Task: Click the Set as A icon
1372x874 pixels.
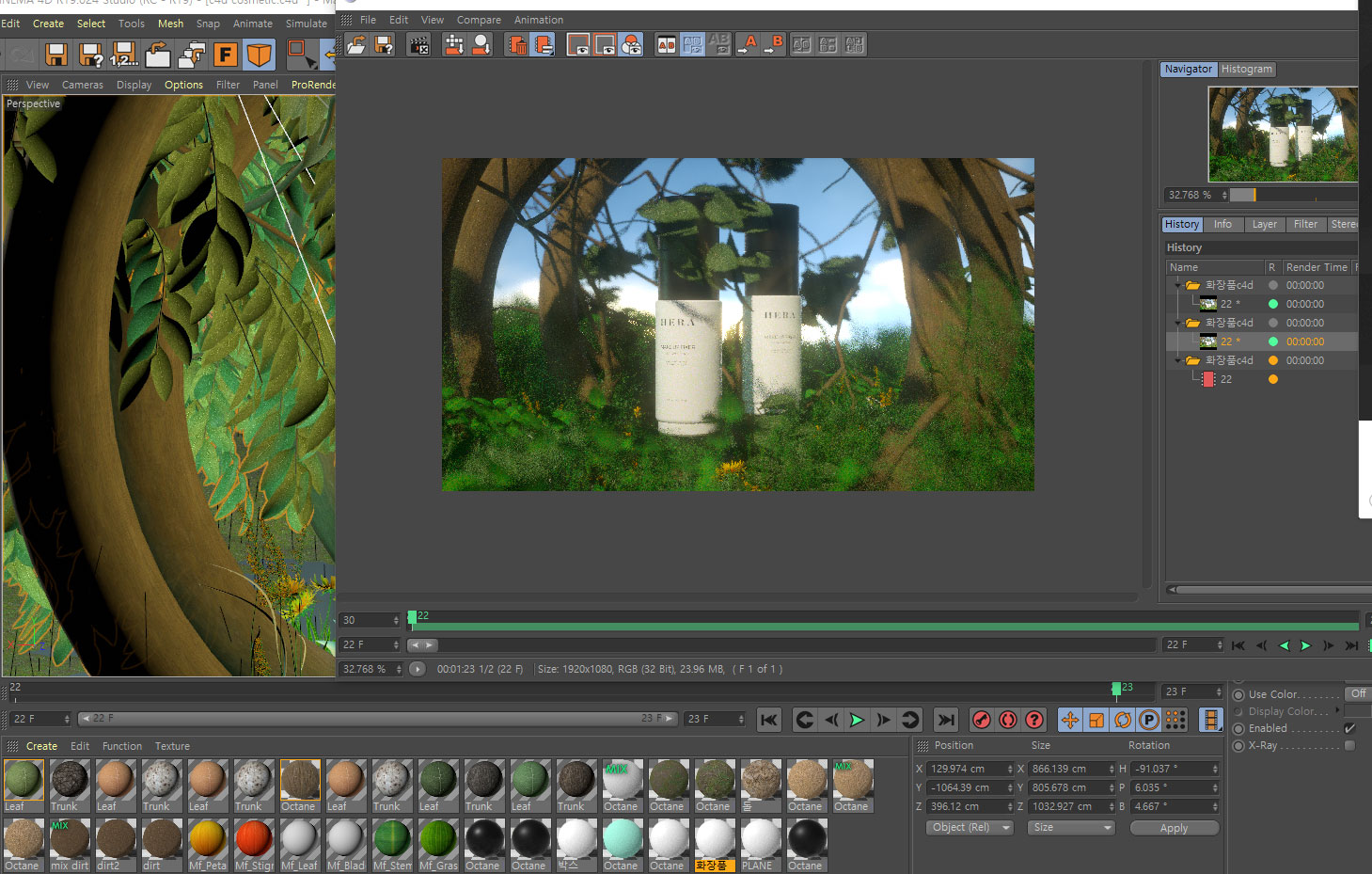Action: pos(747,44)
